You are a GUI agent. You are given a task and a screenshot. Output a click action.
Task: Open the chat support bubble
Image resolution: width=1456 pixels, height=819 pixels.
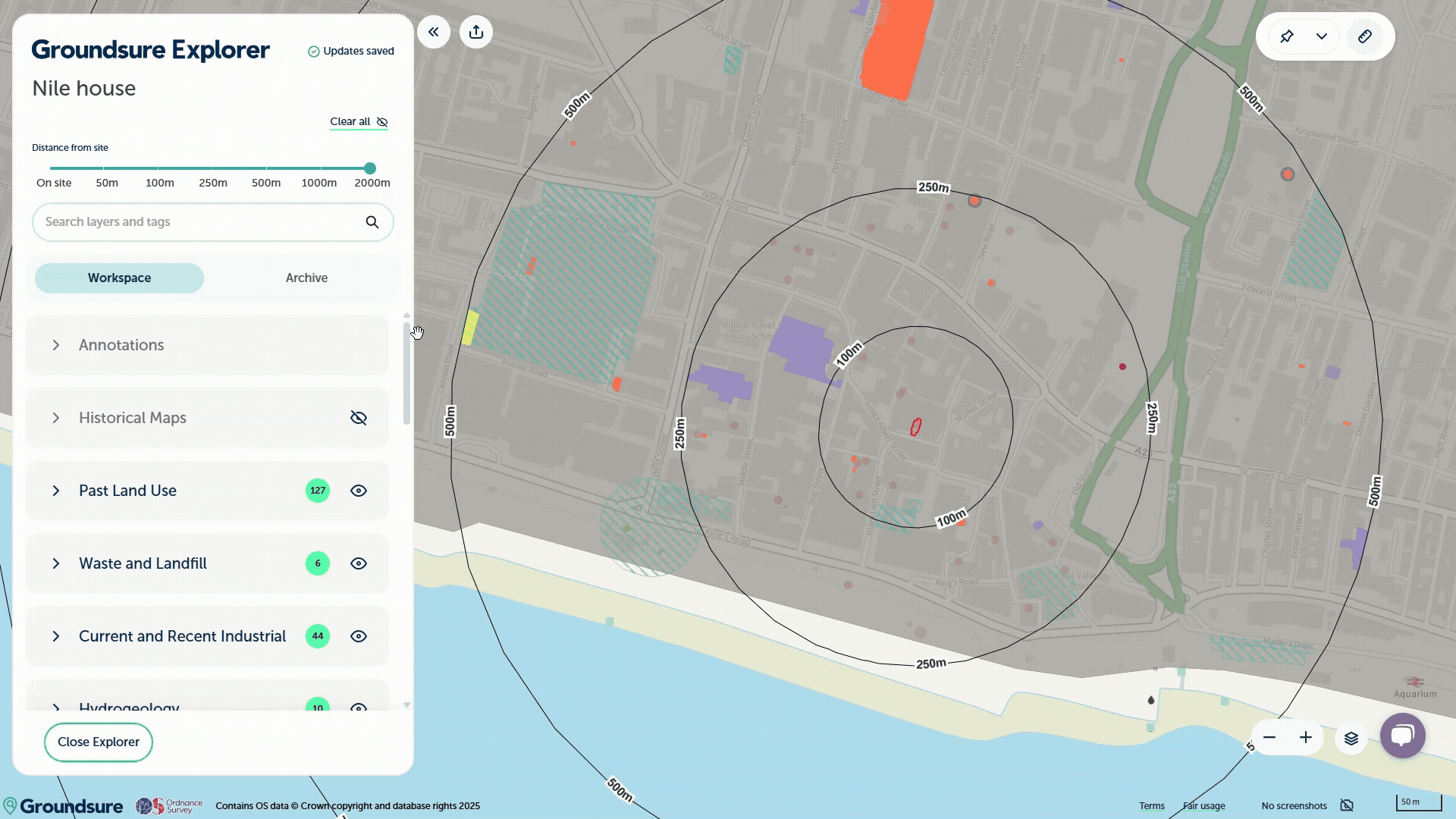[x=1402, y=735]
